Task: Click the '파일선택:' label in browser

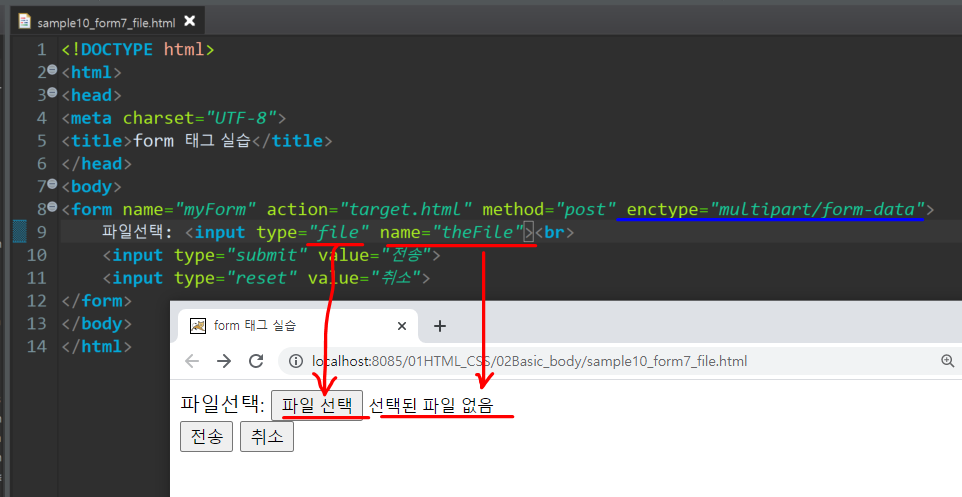Action: coord(223,404)
